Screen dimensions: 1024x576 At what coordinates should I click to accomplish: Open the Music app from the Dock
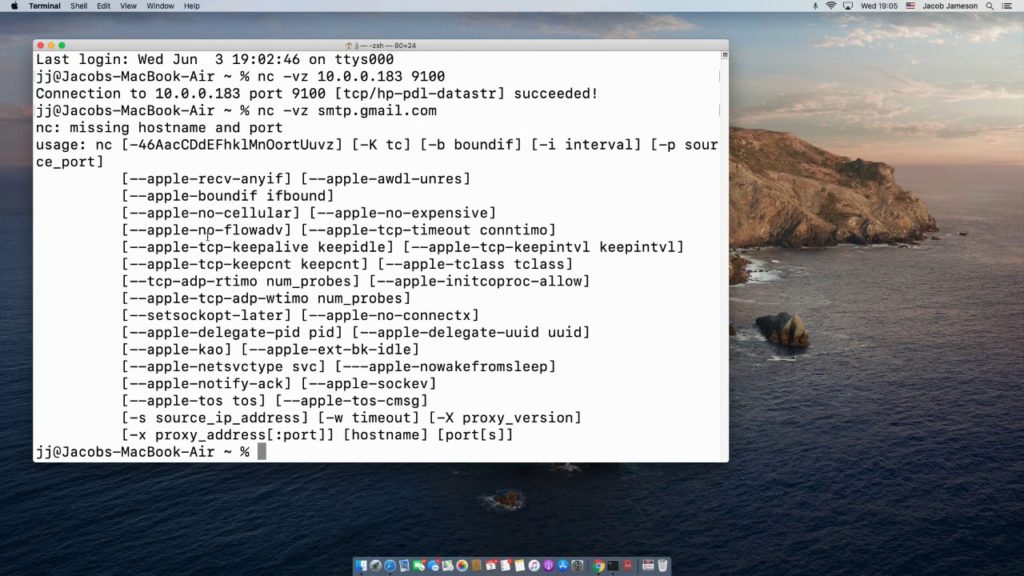click(x=534, y=565)
